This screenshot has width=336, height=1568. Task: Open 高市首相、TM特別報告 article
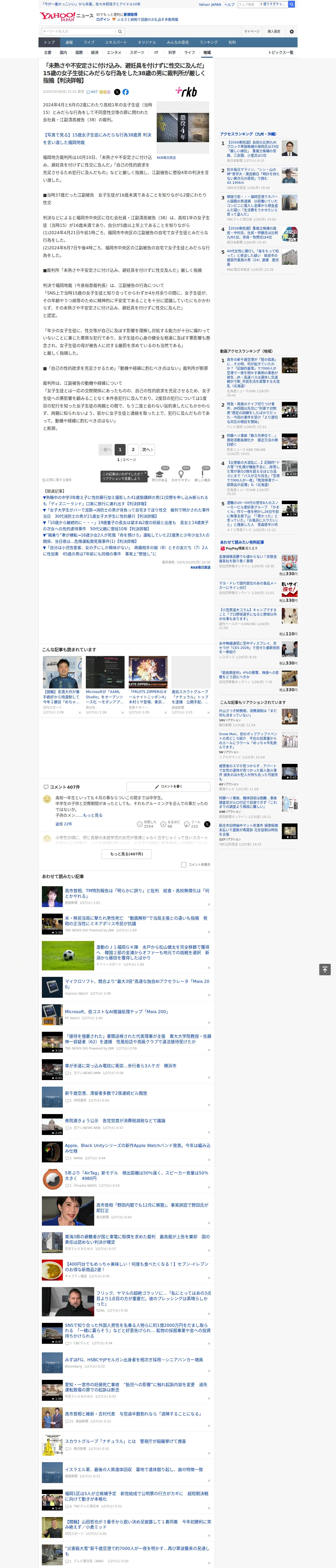point(137,893)
